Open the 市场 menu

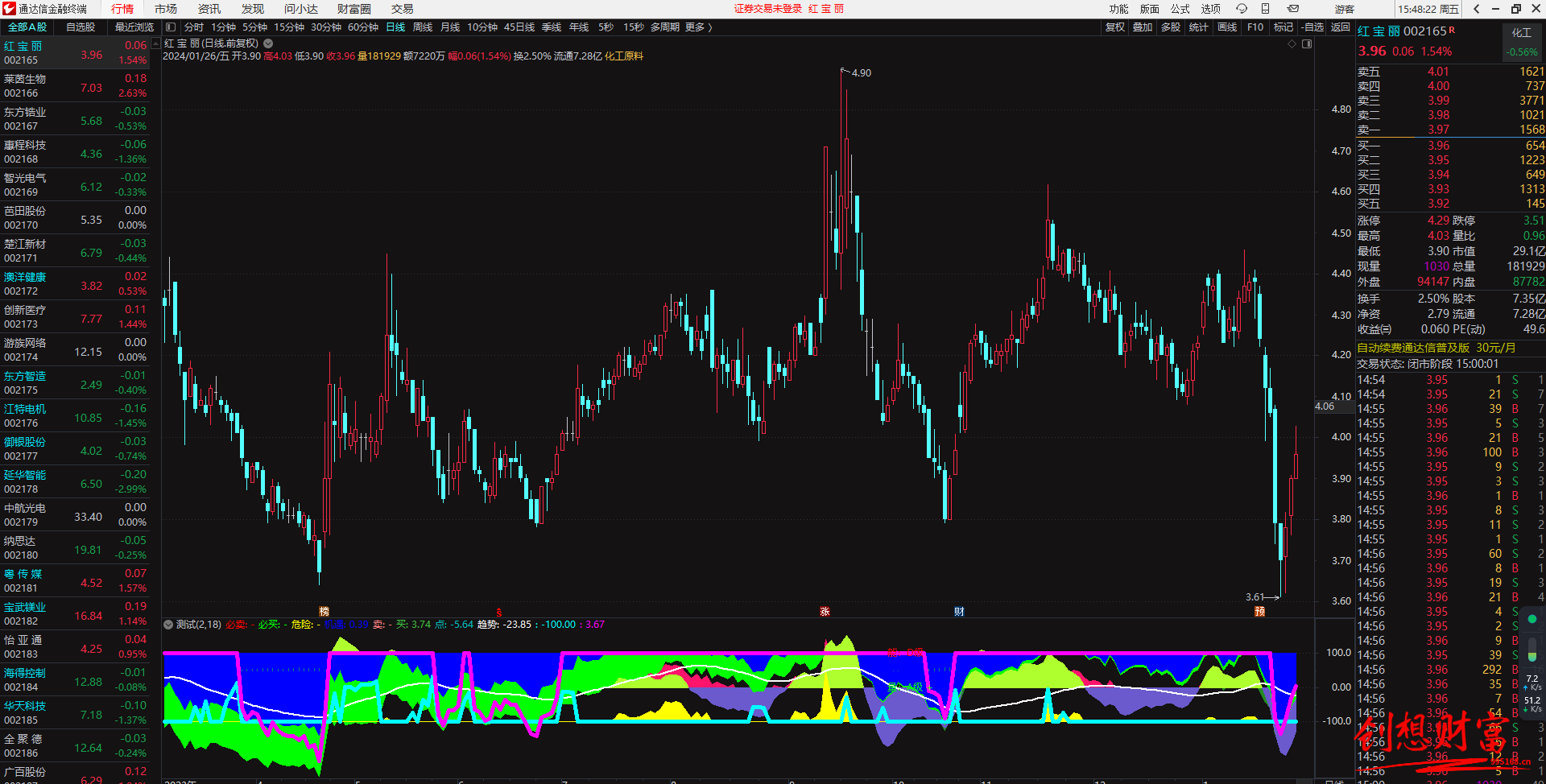pos(166,9)
